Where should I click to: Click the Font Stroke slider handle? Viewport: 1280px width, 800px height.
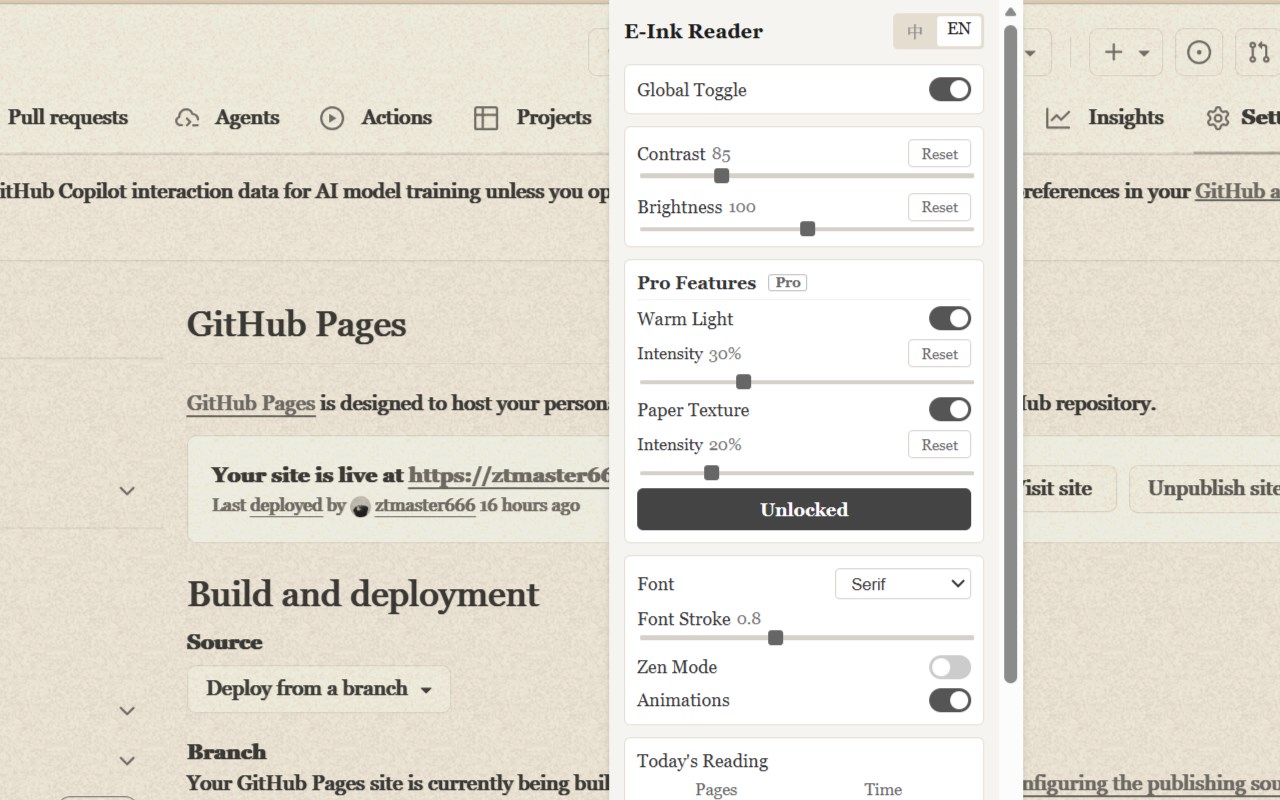tap(775, 637)
